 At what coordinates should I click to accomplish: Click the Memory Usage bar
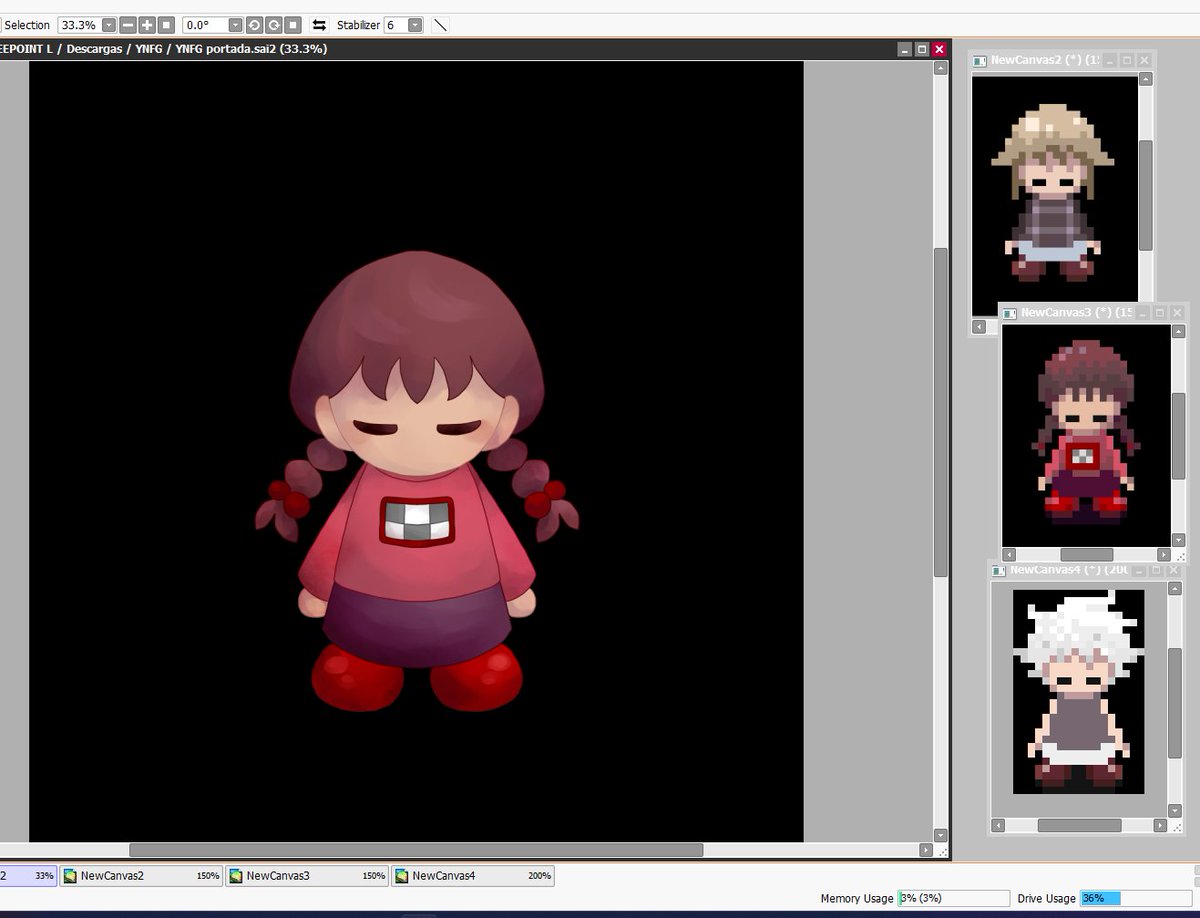click(x=954, y=898)
